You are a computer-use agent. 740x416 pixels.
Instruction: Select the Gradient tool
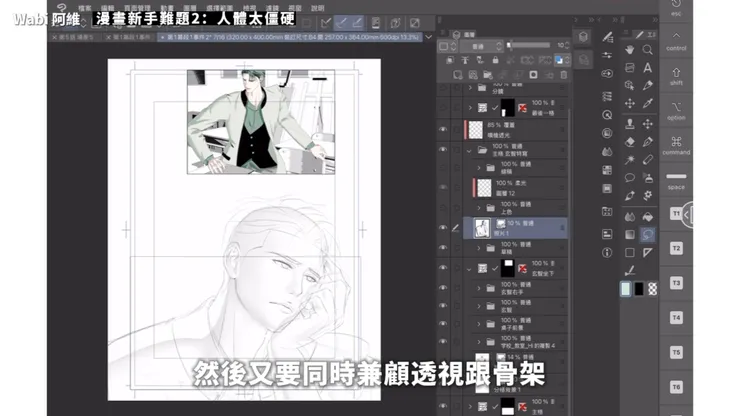630,235
